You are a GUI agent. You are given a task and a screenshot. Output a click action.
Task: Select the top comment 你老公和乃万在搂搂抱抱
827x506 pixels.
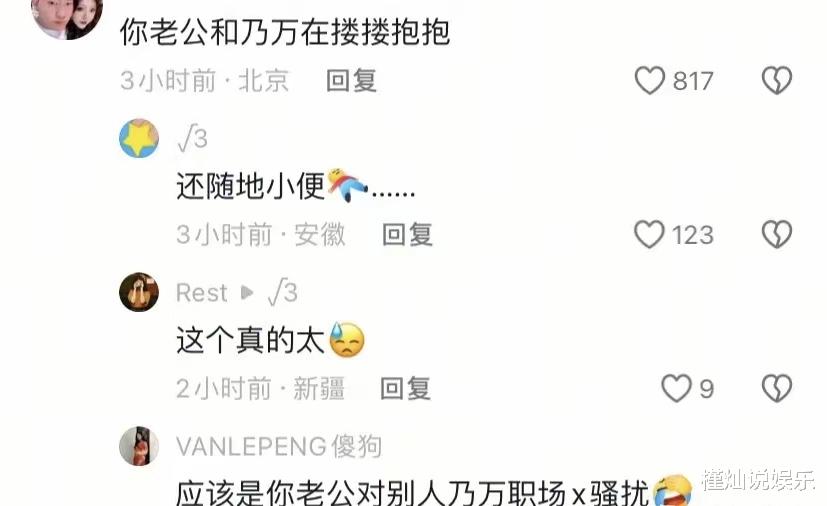pyautogui.click(x=285, y=32)
